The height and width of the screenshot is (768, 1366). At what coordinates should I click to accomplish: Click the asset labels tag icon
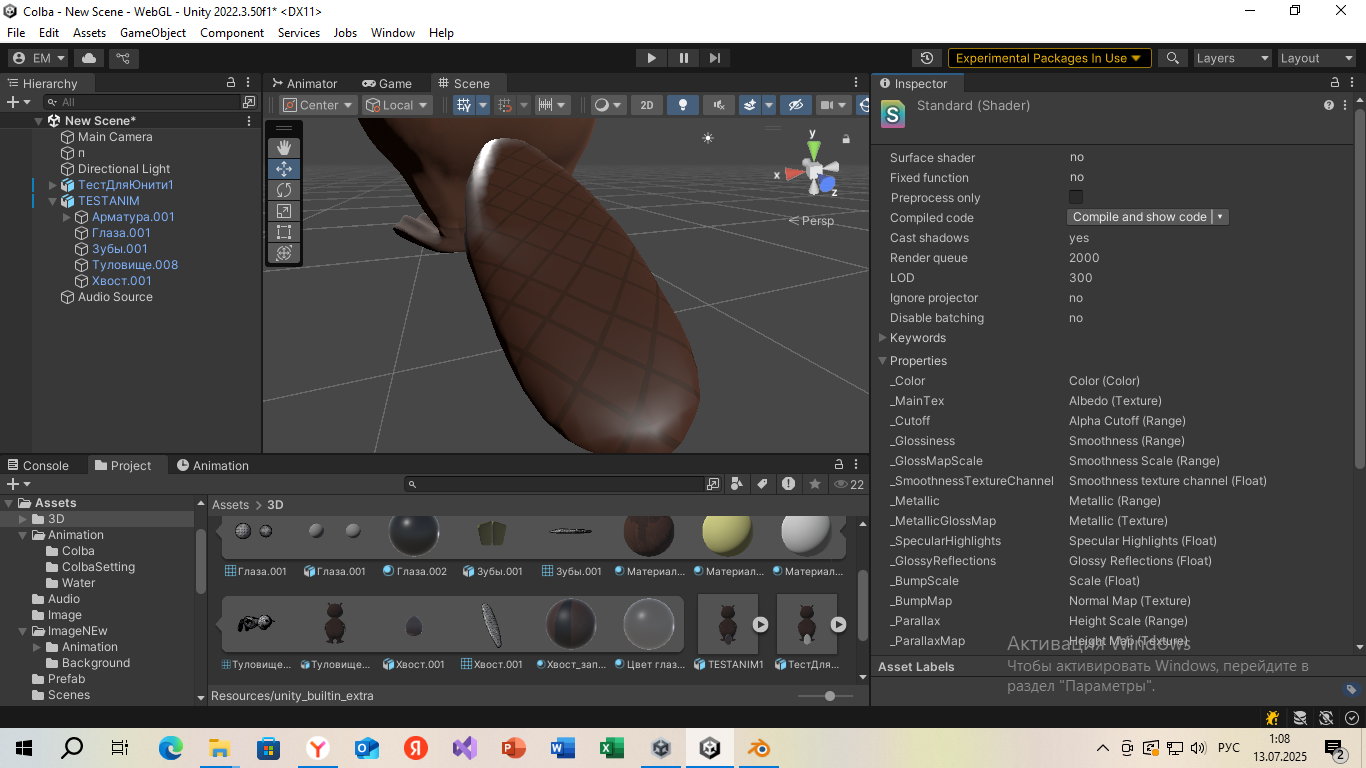(1351, 689)
